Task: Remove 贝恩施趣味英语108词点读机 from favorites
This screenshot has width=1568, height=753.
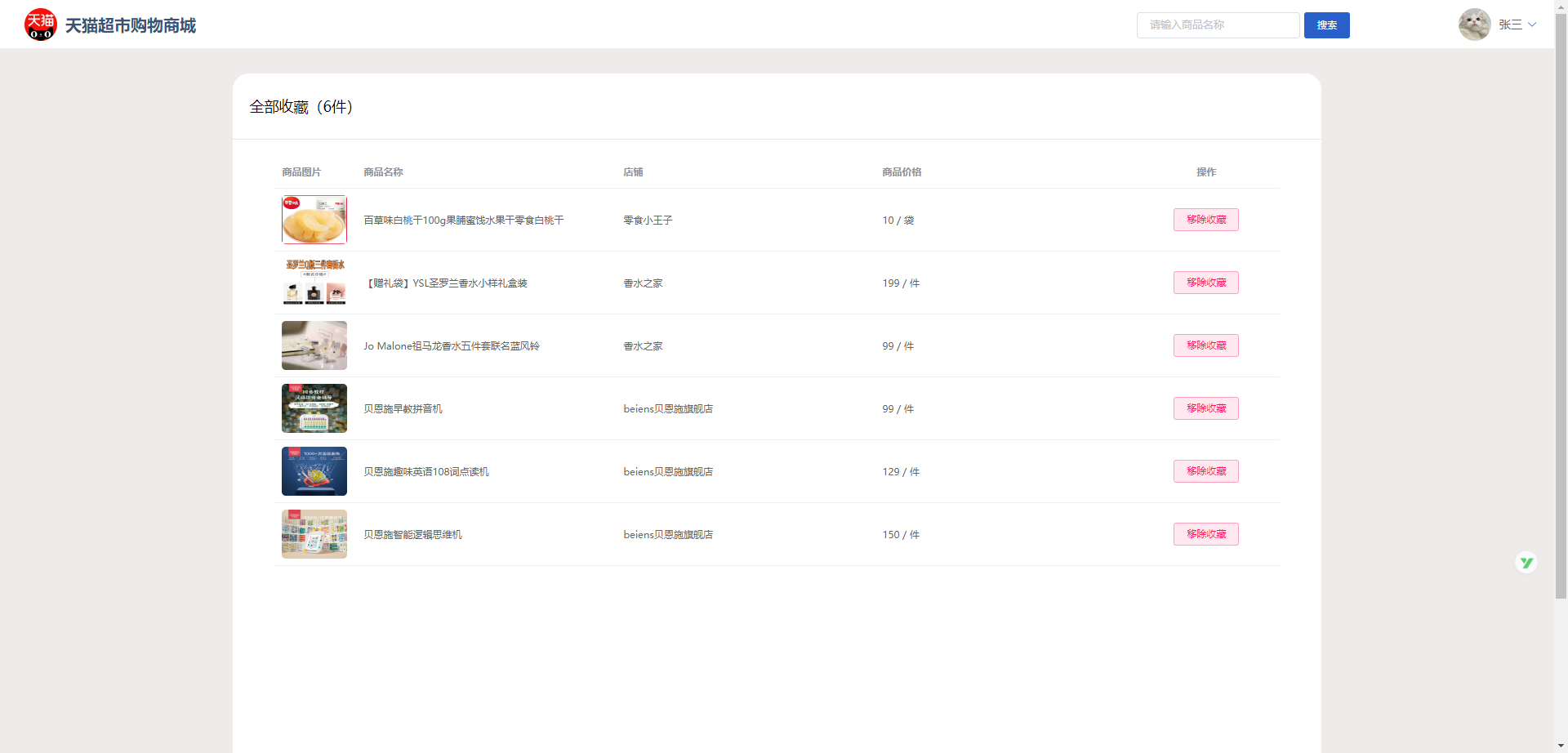Action: [1206, 471]
